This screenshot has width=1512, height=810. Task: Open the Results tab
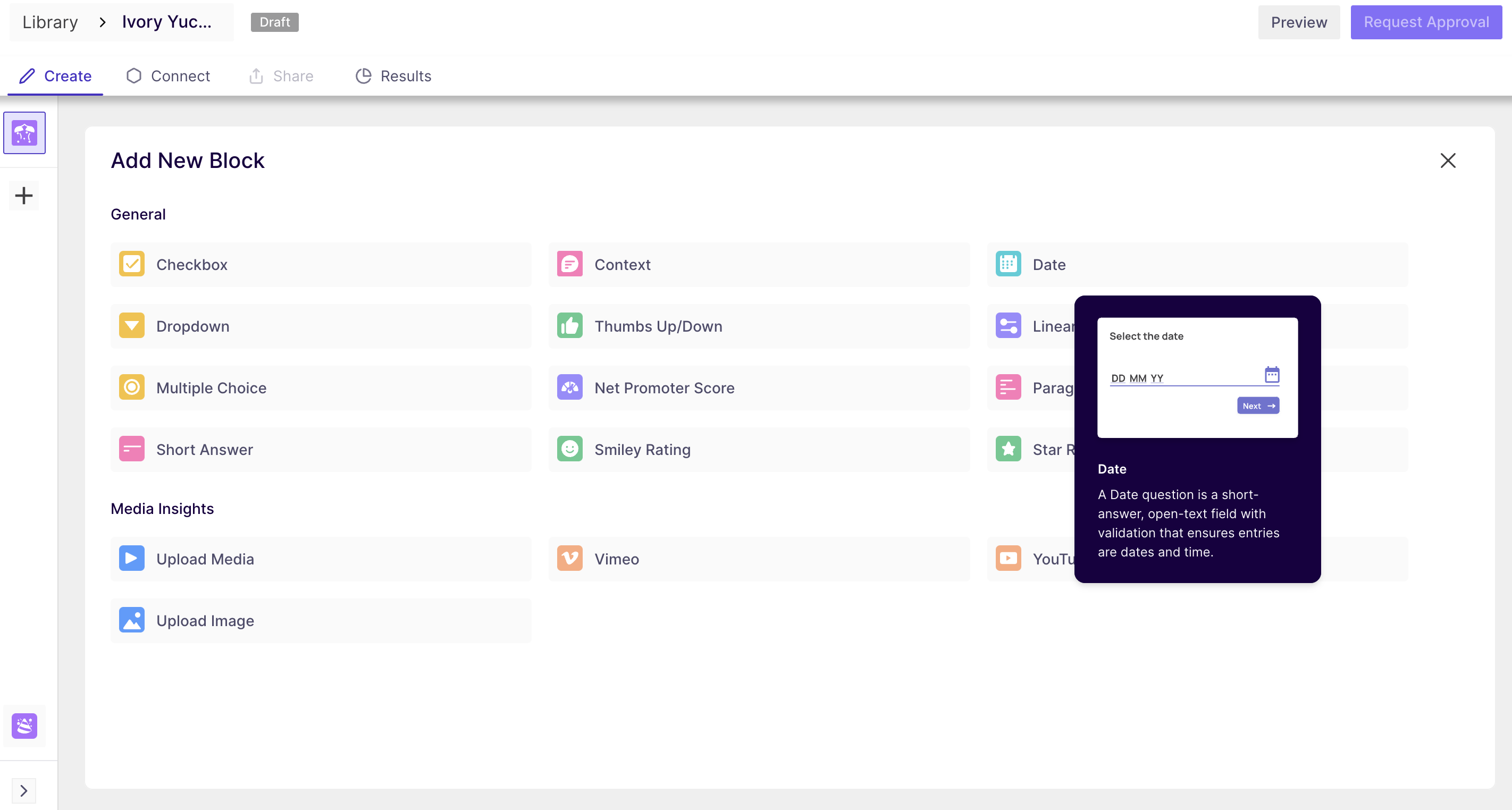(x=393, y=77)
